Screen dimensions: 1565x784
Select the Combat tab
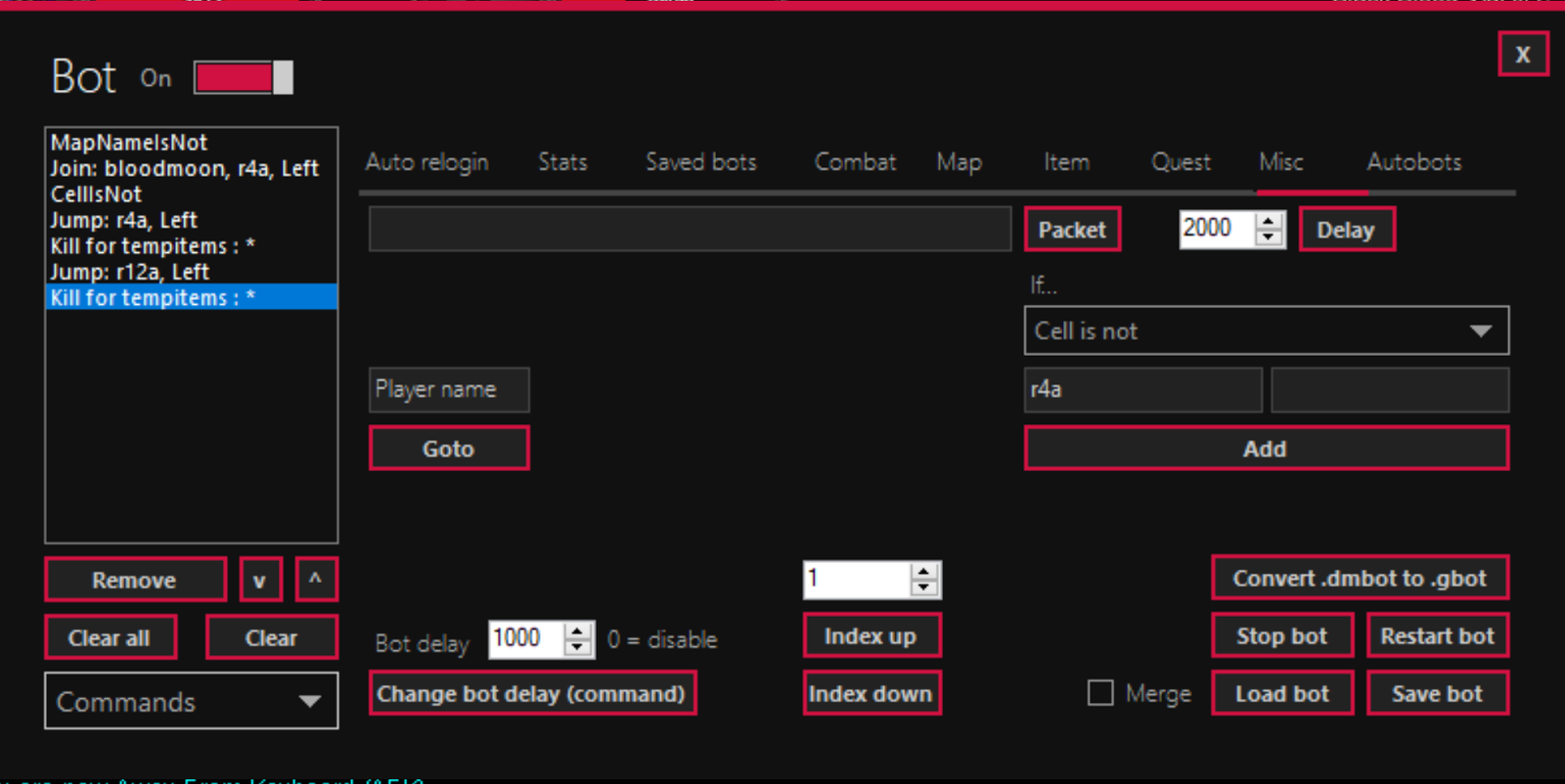click(855, 162)
